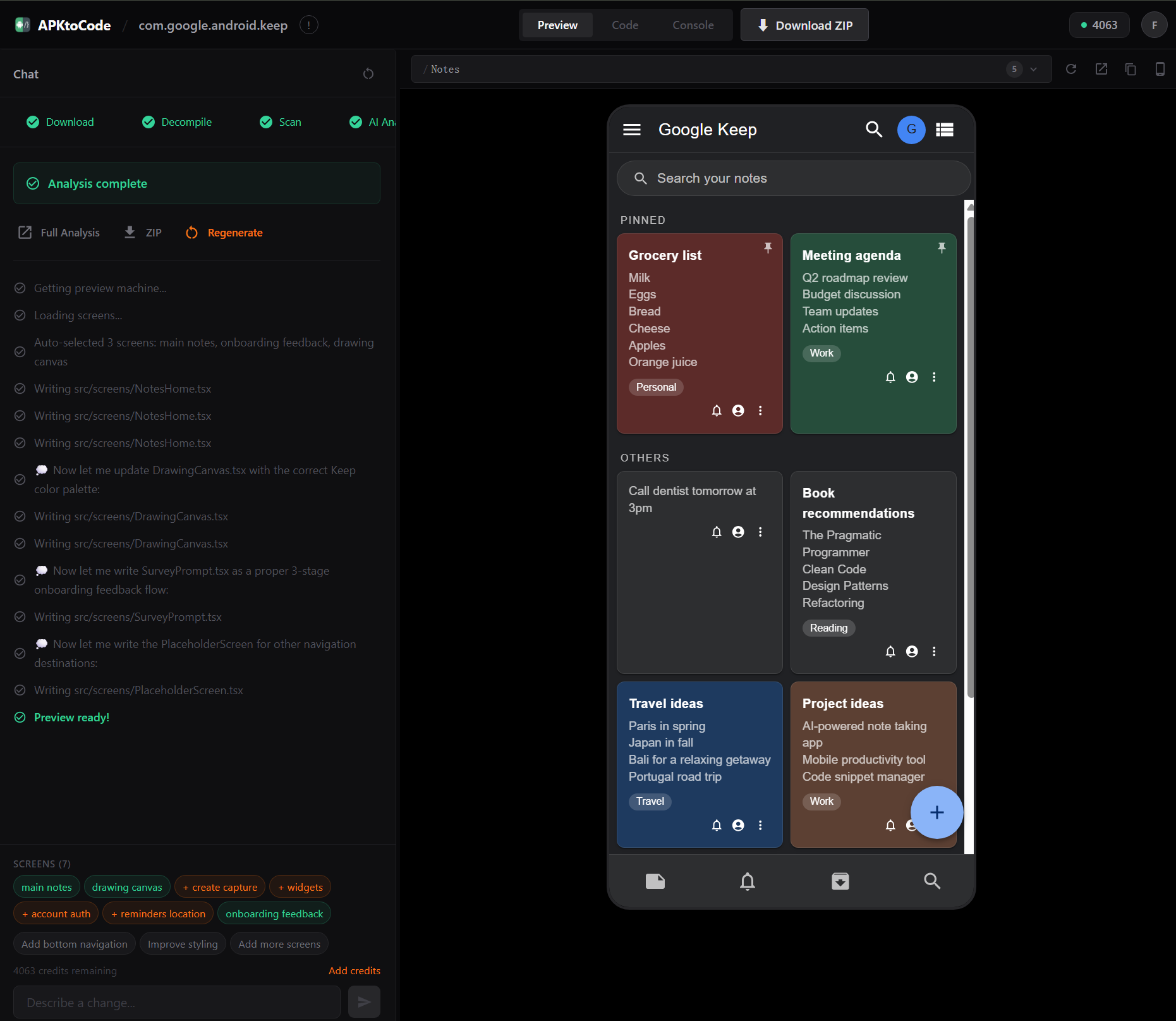Reset the chat with the circular arrow icon

[368, 74]
